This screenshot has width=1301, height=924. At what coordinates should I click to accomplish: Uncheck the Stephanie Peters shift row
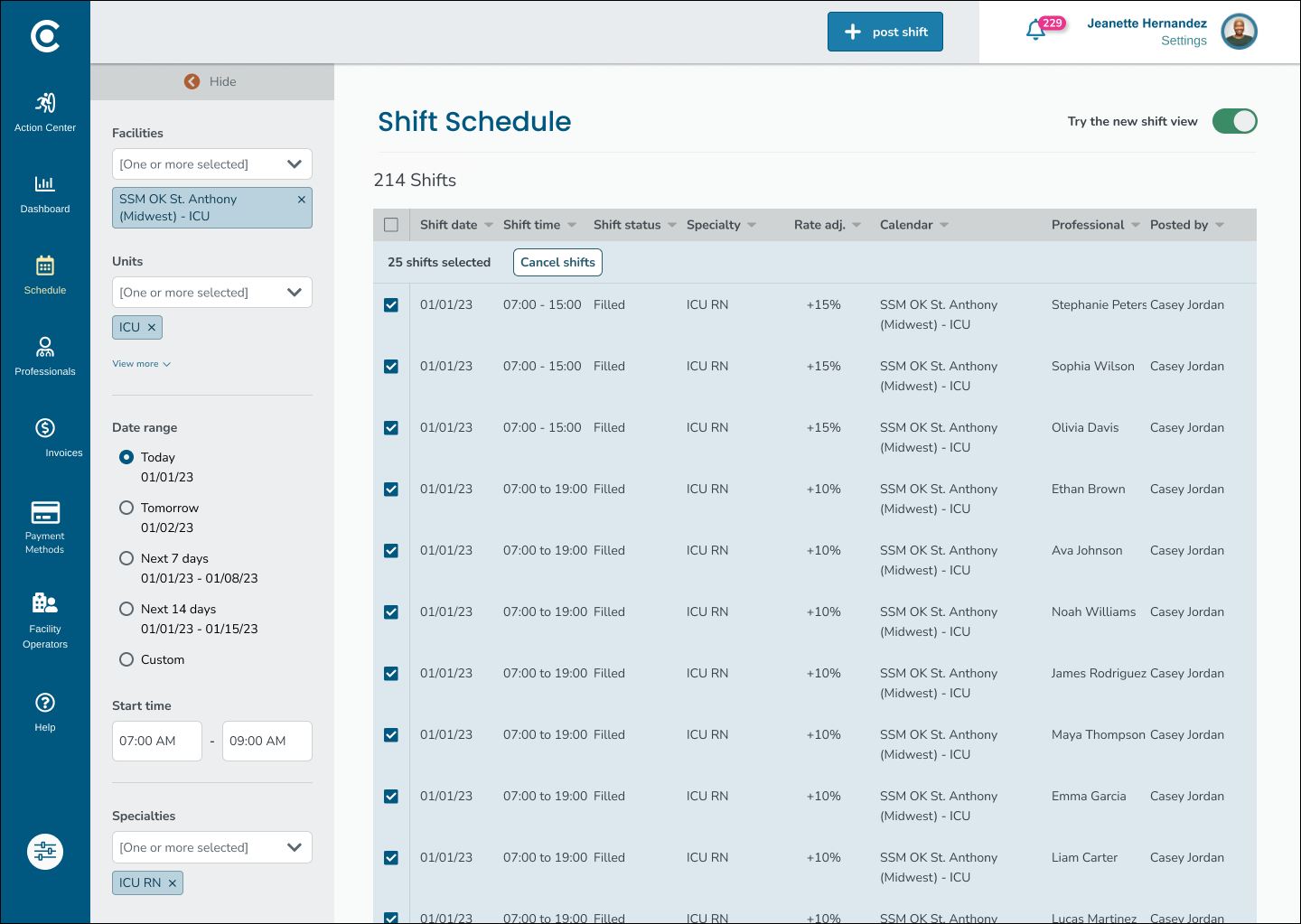[x=391, y=305]
